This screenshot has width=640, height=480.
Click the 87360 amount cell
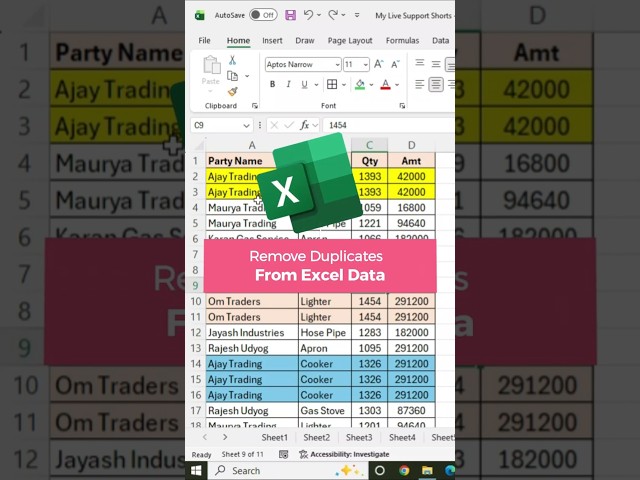pyautogui.click(x=411, y=411)
